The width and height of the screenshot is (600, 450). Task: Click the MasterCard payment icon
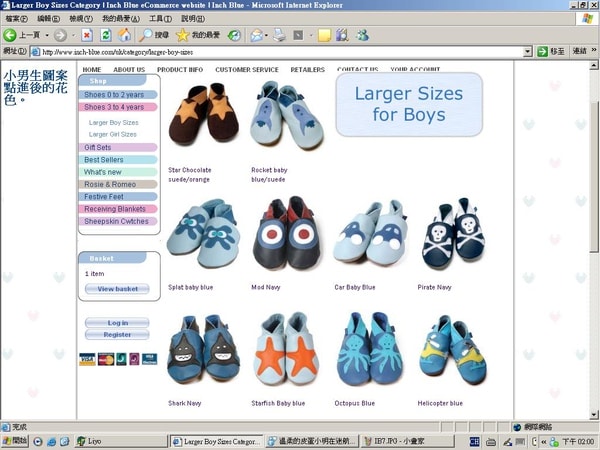click(106, 359)
